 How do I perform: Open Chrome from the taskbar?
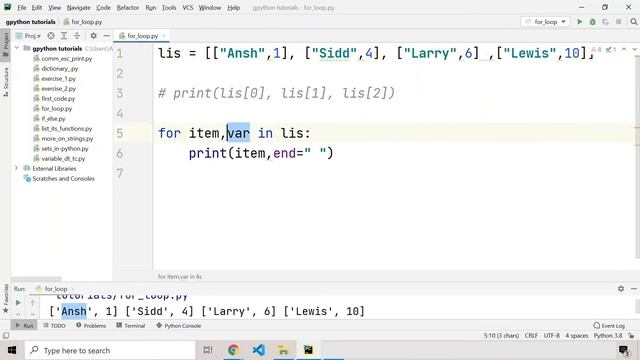tap(233, 350)
